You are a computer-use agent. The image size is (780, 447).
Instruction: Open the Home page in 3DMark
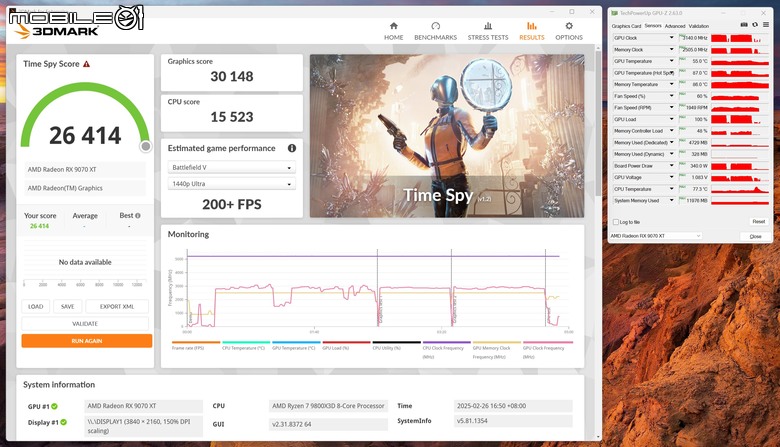393,31
